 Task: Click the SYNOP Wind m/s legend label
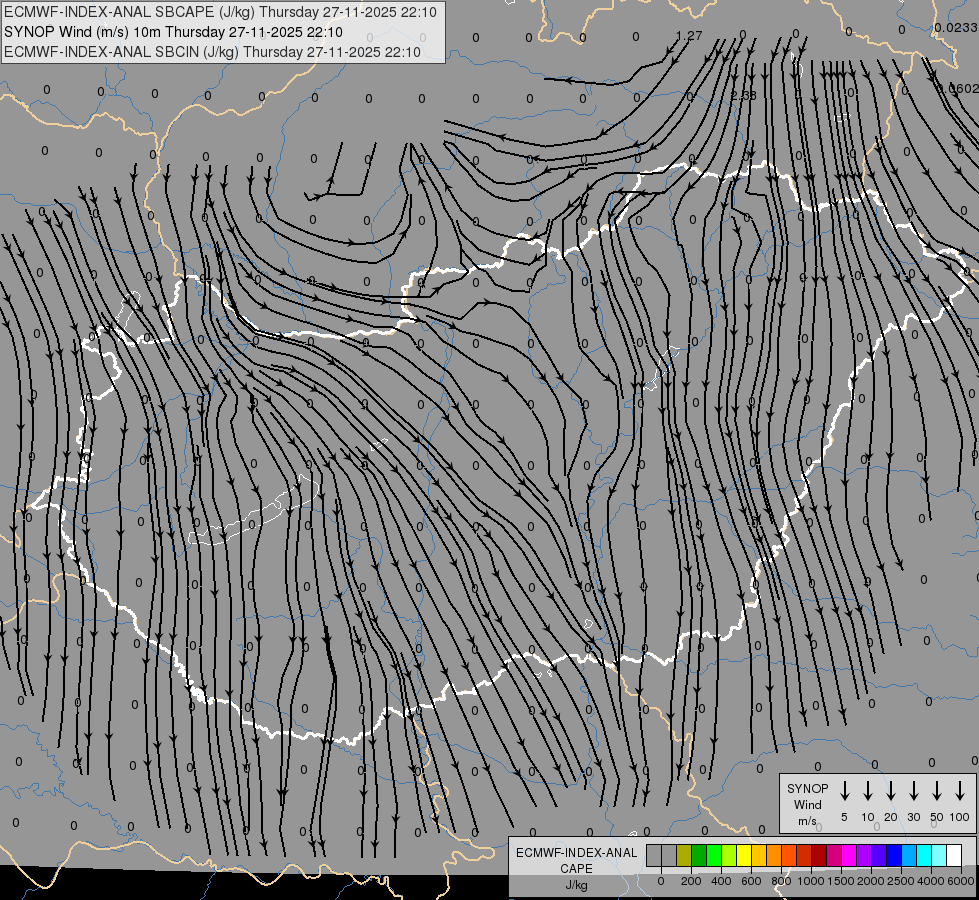point(807,804)
